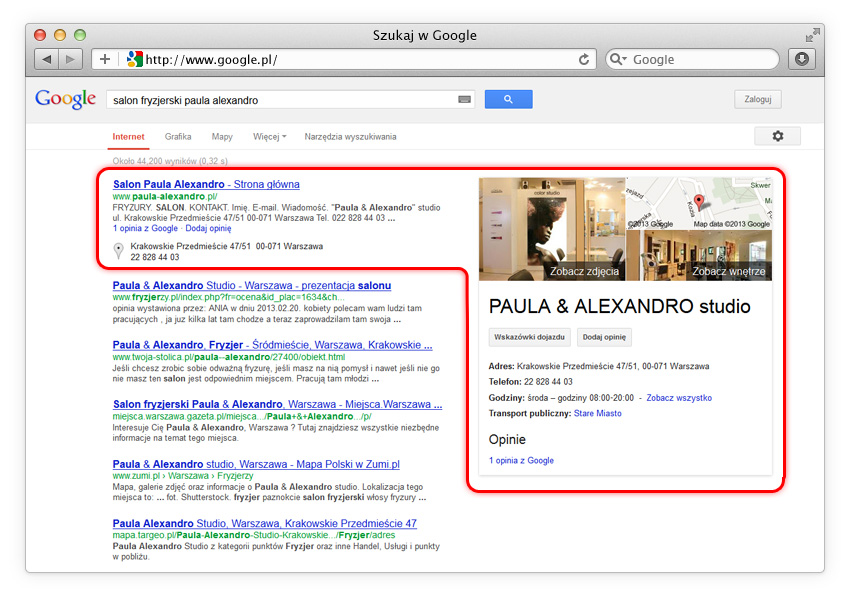Open Narzędzia wyszukiwania search tools

click(350, 137)
